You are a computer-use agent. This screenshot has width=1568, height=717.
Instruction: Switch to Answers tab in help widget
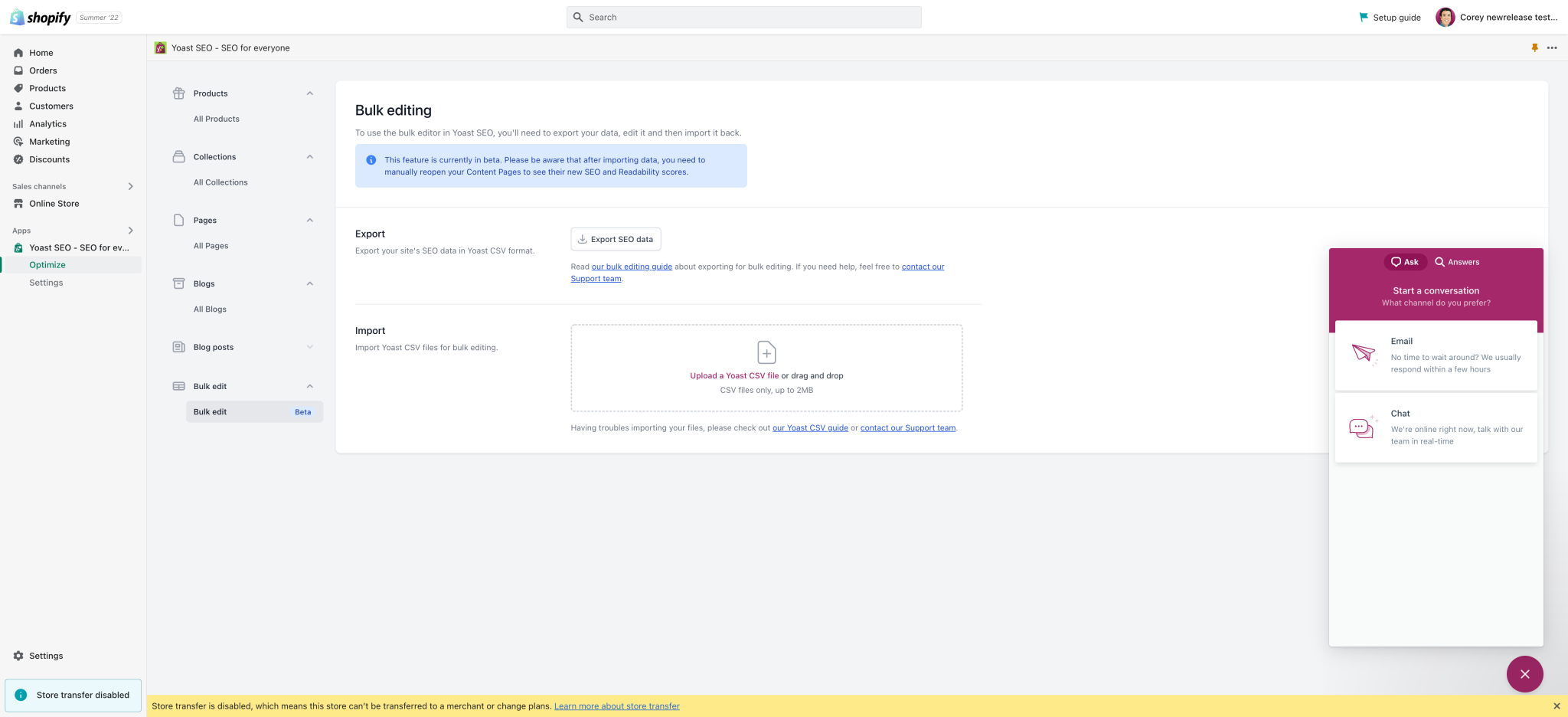click(x=1457, y=262)
